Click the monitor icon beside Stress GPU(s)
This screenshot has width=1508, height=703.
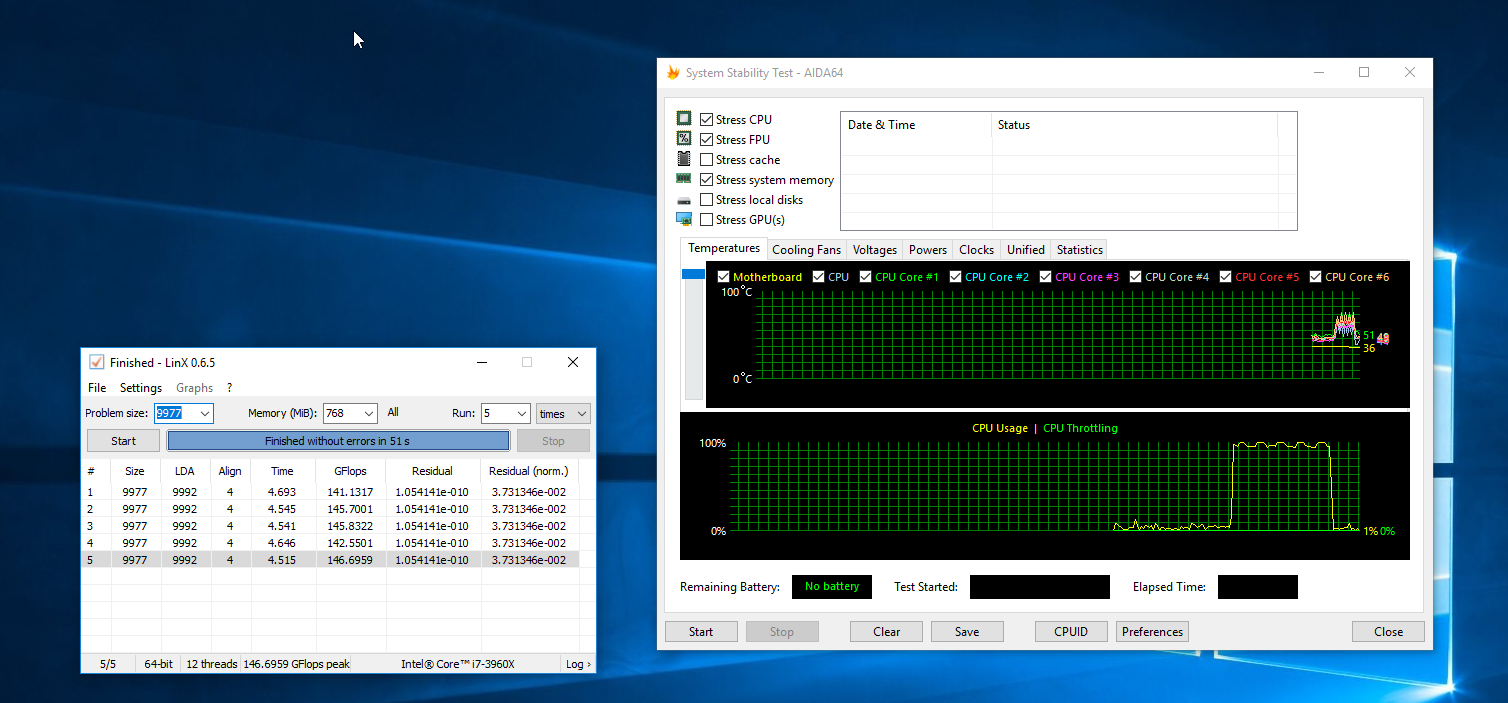(684, 219)
